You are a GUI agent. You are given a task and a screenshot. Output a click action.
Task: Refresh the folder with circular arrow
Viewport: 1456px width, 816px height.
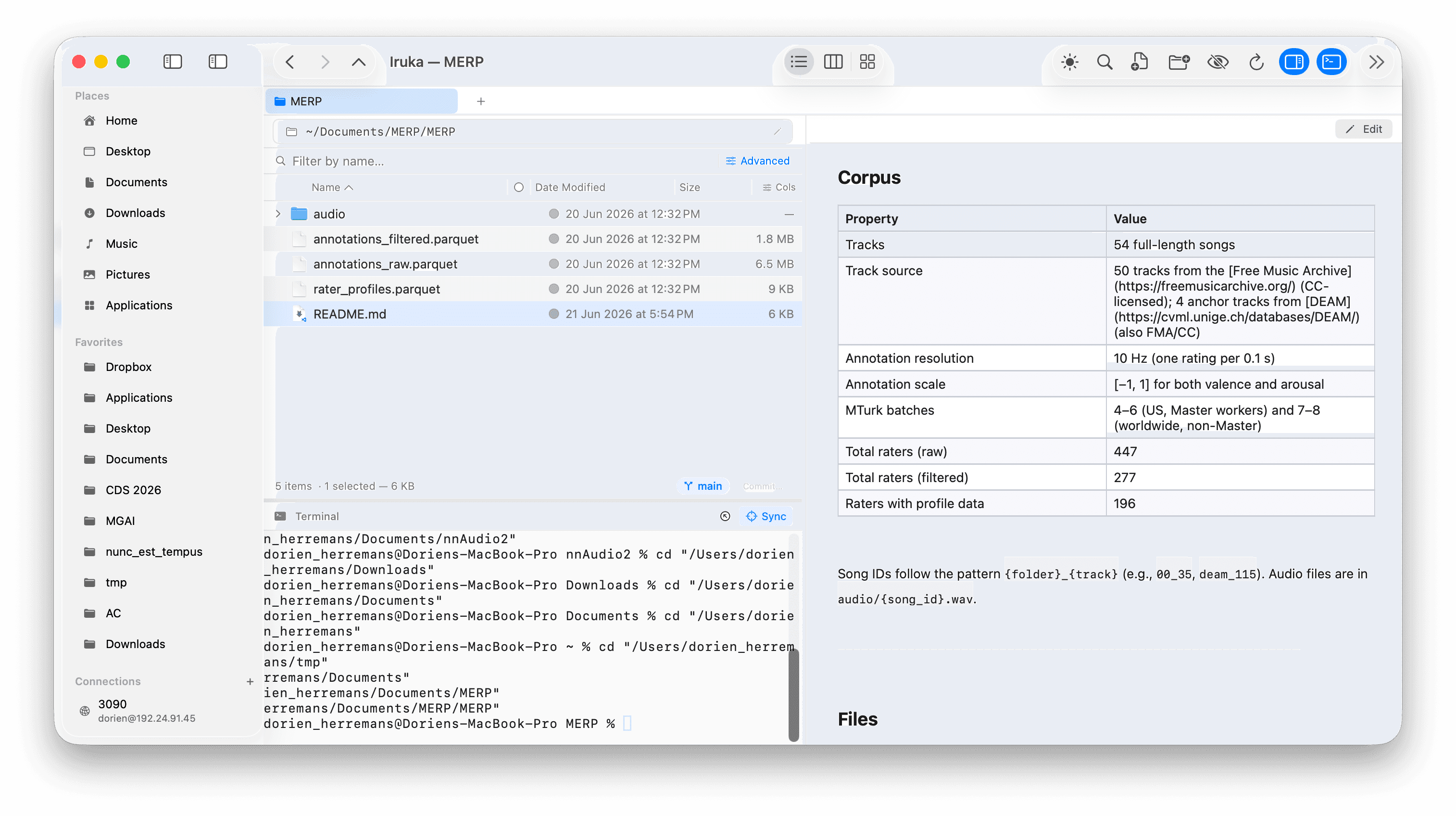click(x=1256, y=62)
